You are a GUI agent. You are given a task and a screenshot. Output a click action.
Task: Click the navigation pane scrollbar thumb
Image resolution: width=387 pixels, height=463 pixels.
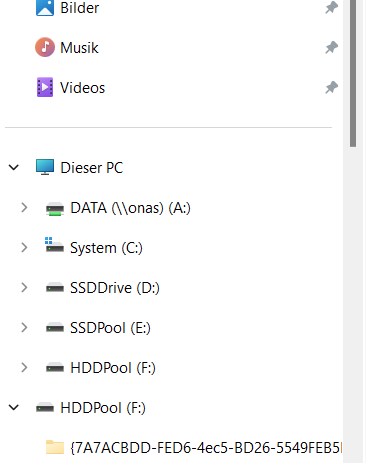tap(353, 73)
